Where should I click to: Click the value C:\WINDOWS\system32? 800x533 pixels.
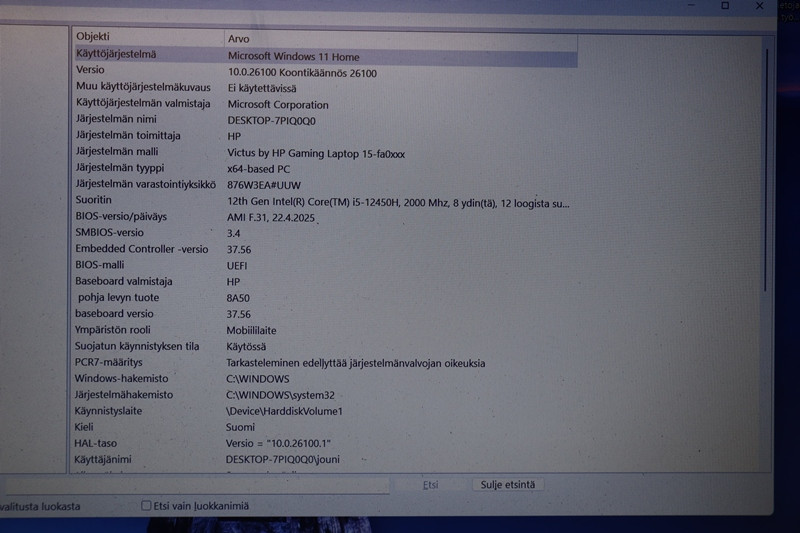pos(280,395)
